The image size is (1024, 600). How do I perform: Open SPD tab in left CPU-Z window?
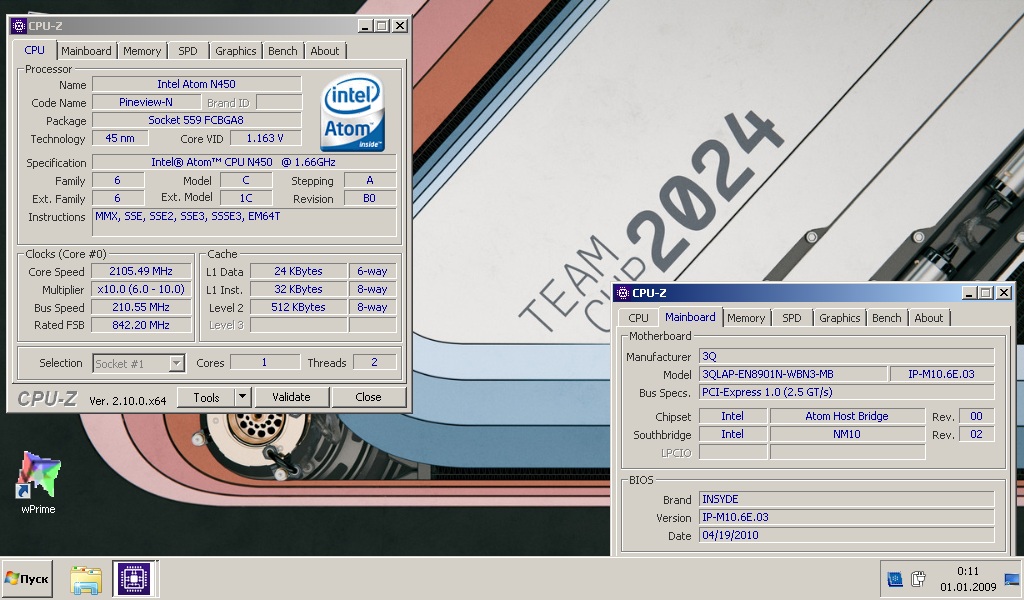[x=188, y=51]
